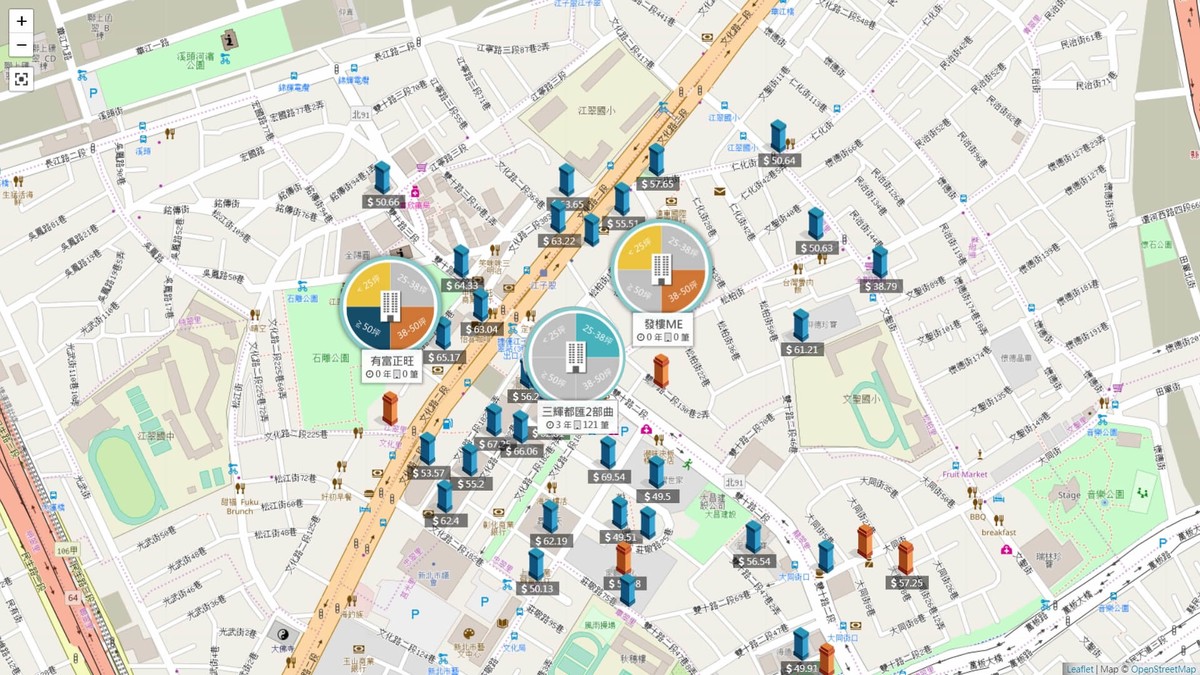Image resolution: width=1200 pixels, height=675 pixels.
Task: Click the $63.22 price label
Action: tap(559, 241)
